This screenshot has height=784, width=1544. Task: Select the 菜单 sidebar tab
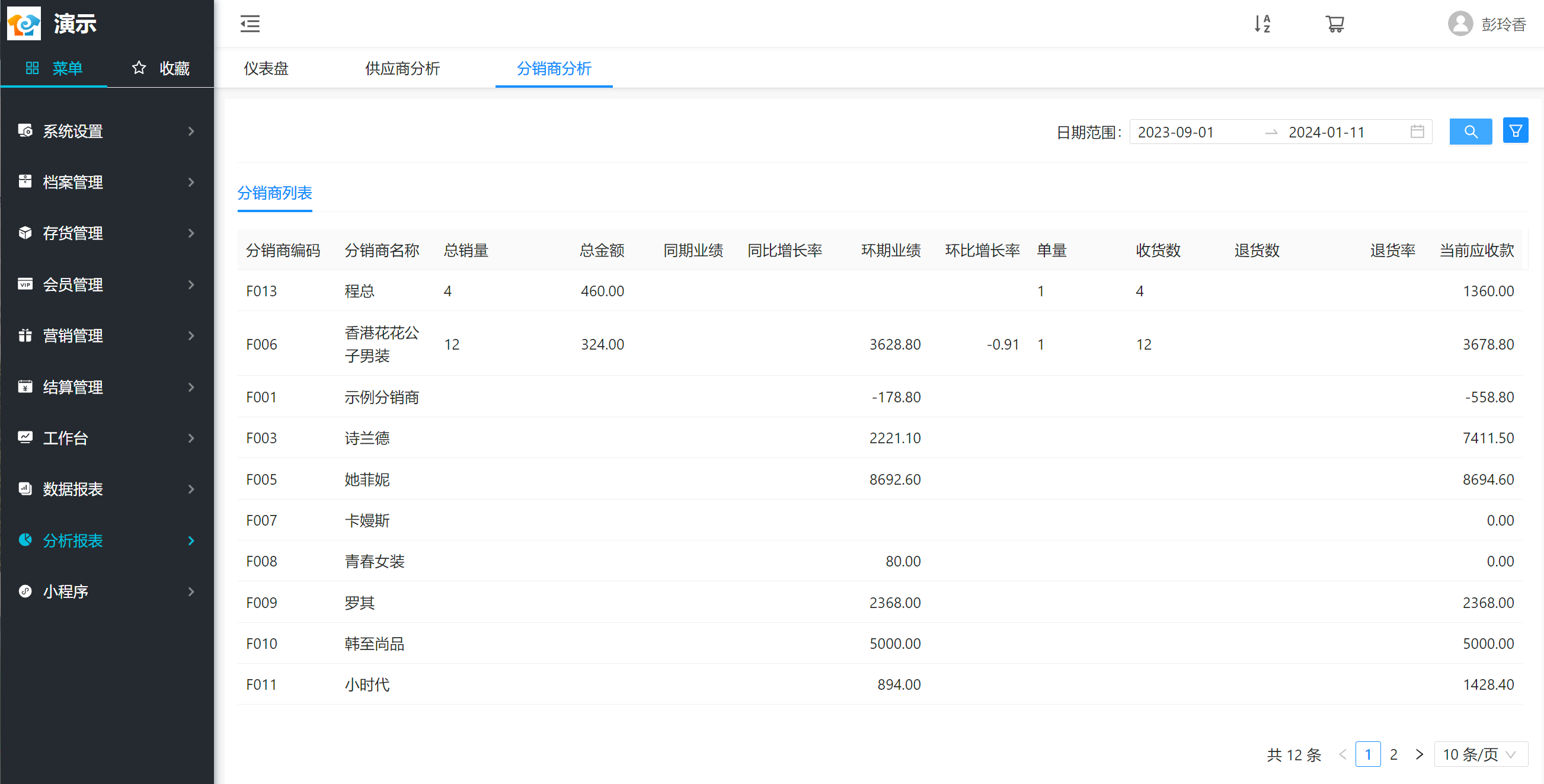pos(54,68)
